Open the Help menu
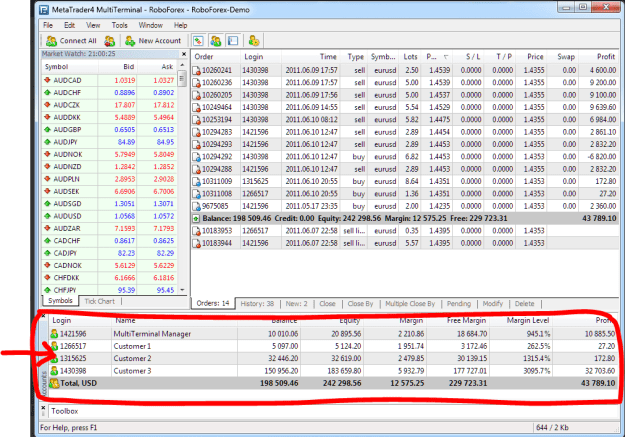This screenshot has height=437, width=625. tap(180, 25)
